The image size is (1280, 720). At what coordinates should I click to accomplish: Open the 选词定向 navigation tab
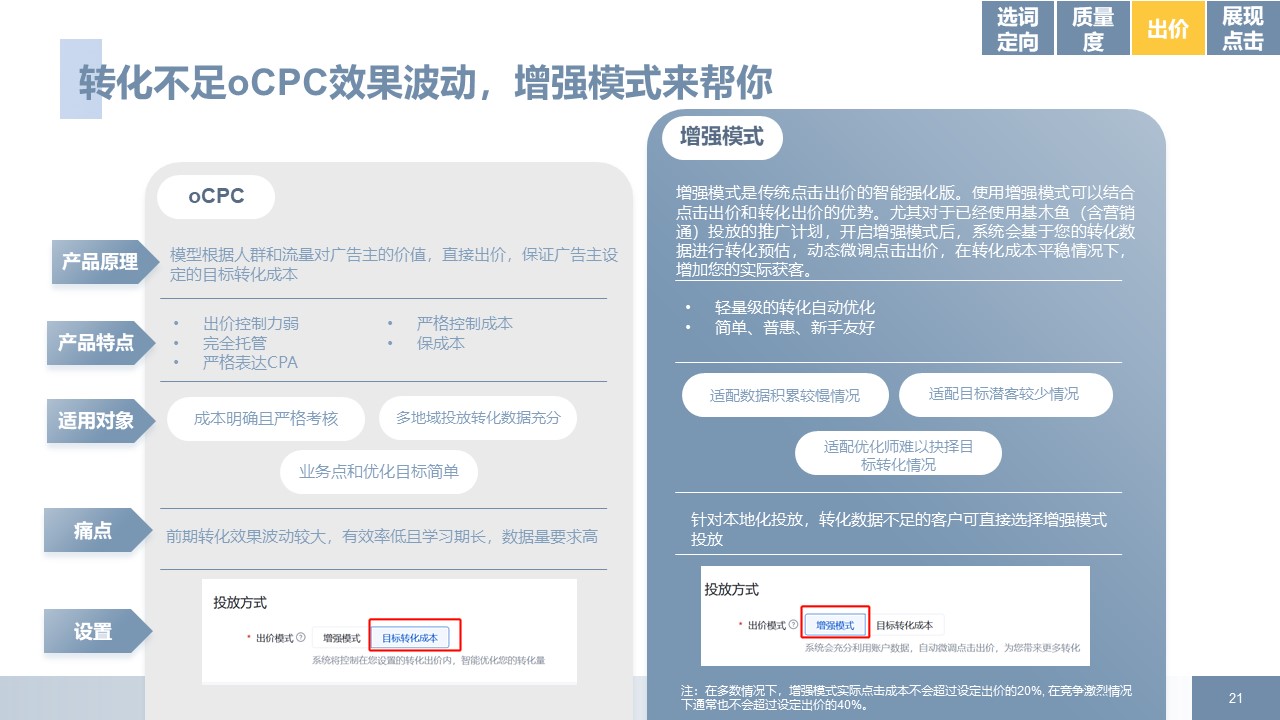pyautogui.click(x=1018, y=29)
